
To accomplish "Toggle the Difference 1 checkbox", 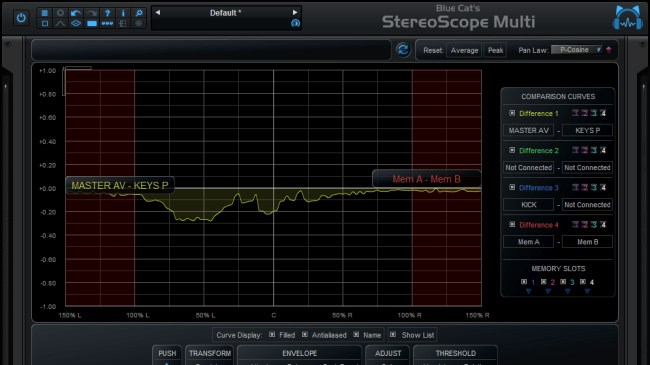I will pos(512,113).
